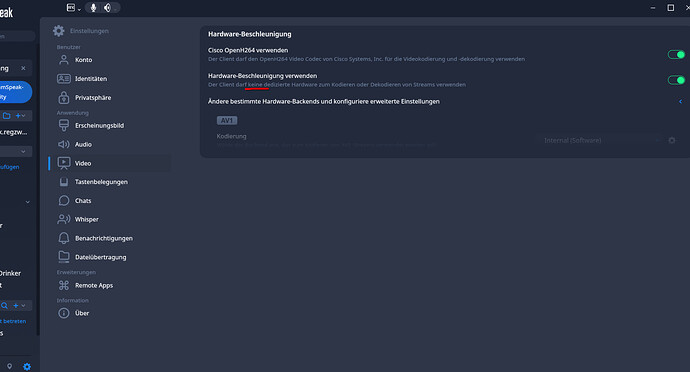Mute the speaker output in the top bar
690x372 pixels.
point(107,7)
